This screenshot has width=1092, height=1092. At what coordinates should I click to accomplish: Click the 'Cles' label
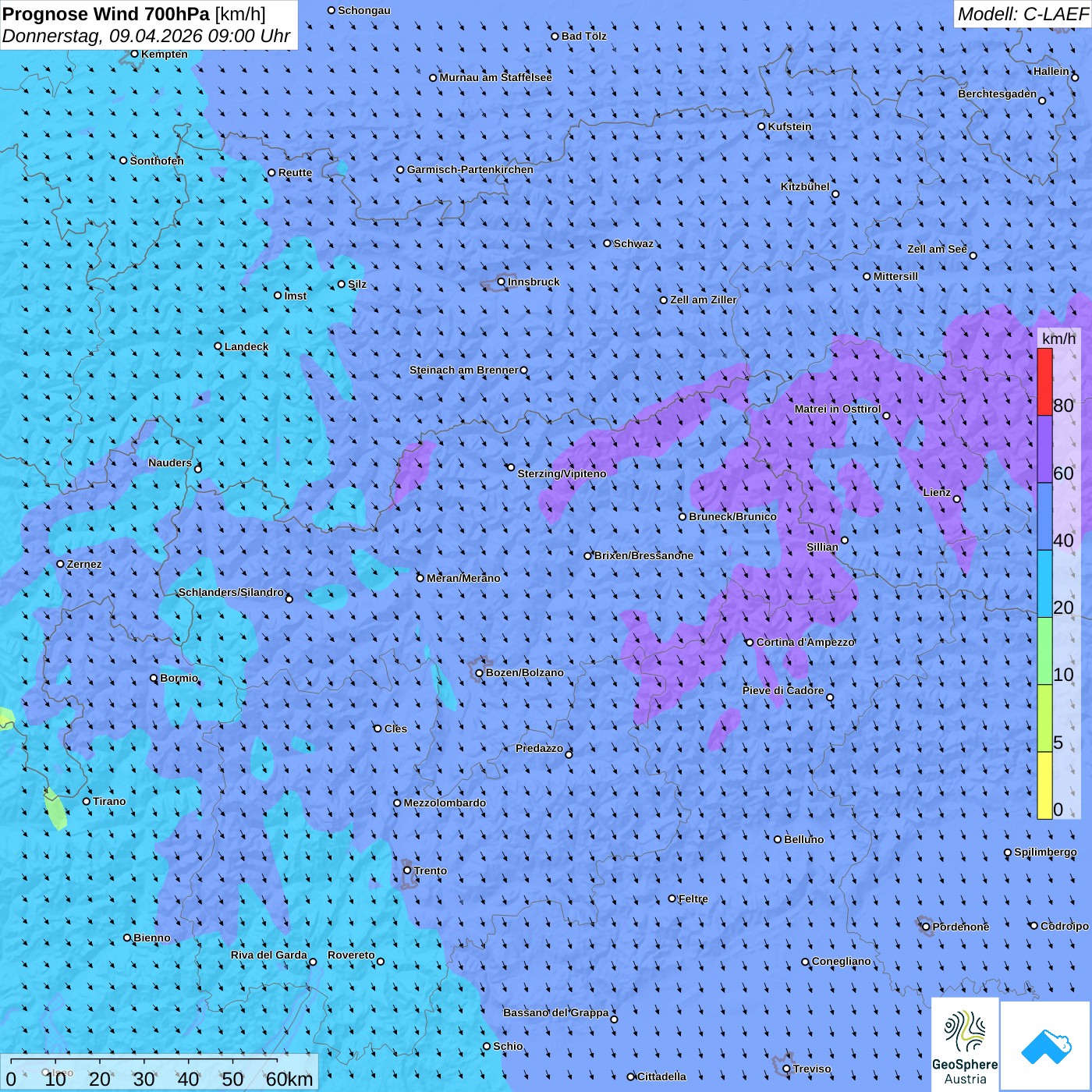tap(395, 729)
